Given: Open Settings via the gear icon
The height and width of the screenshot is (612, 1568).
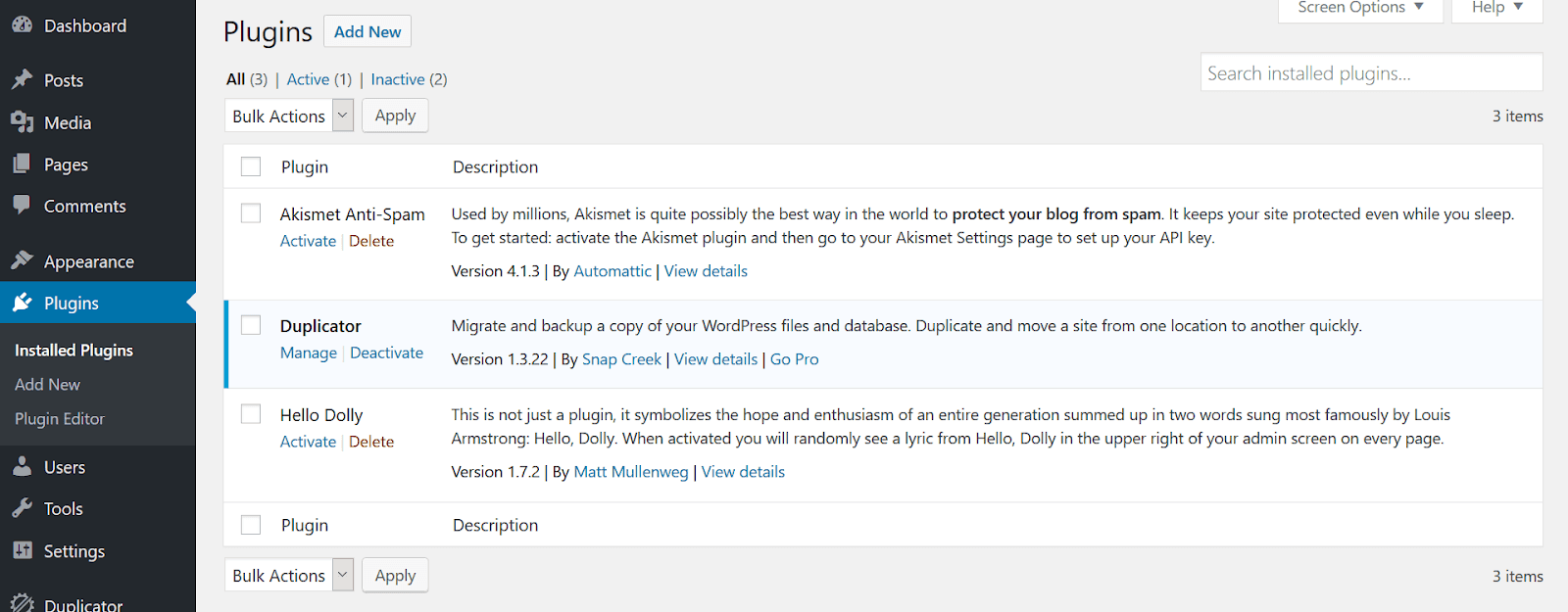Looking at the screenshot, I should pyautogui.click(x=23, y=550).
